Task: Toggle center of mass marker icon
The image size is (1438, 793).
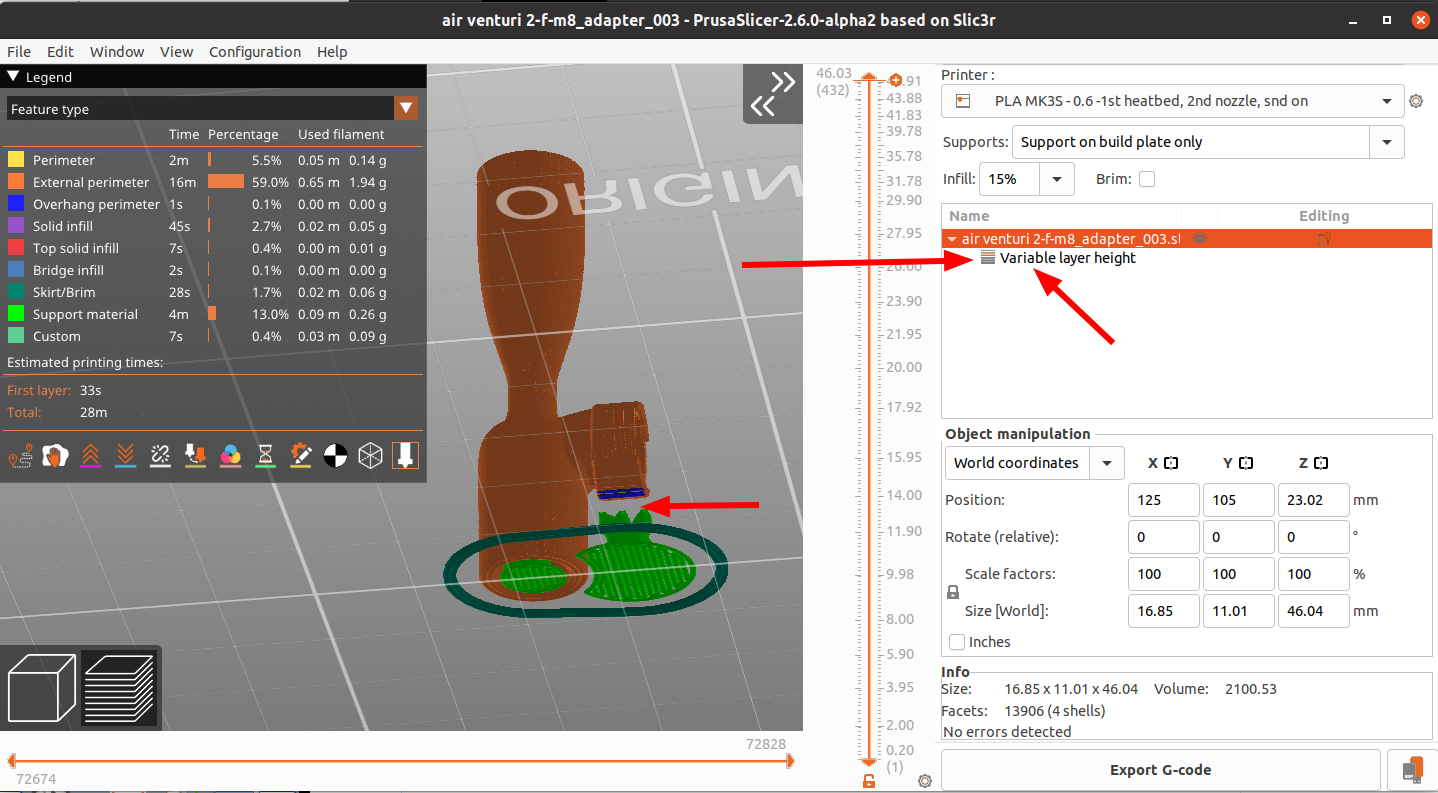Action: point(335,455)
